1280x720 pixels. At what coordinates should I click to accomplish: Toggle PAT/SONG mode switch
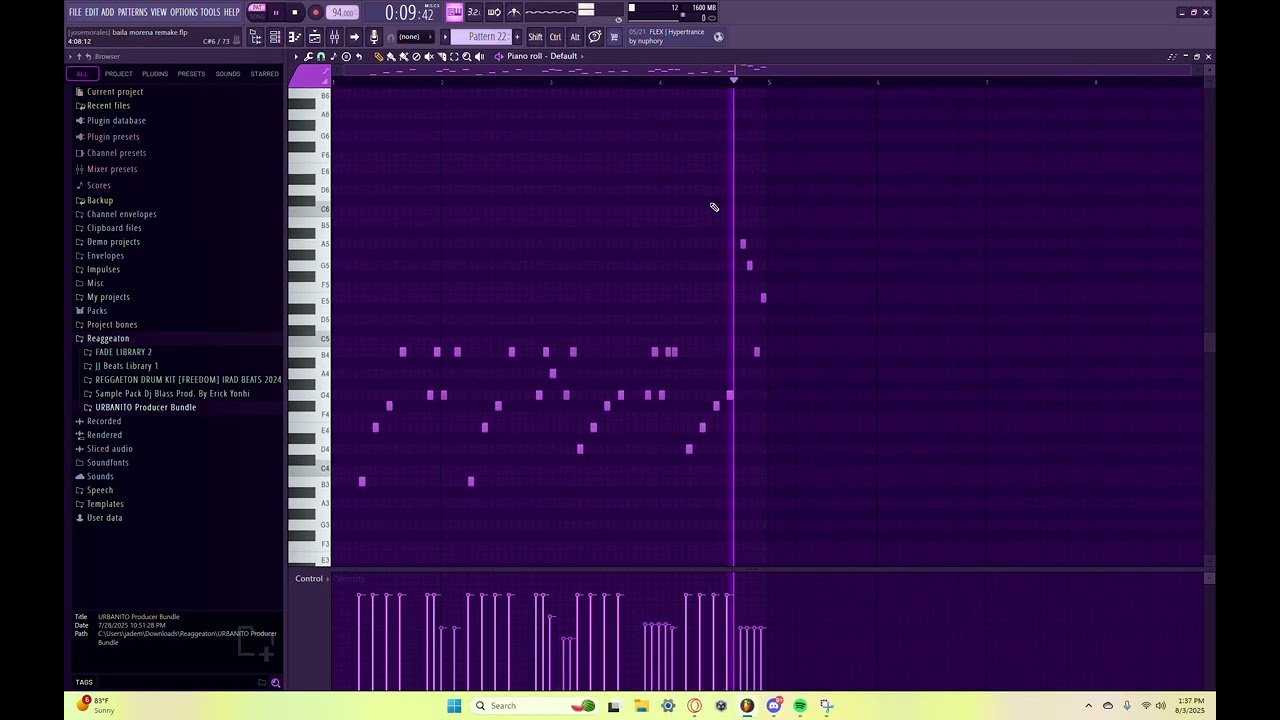(257, 12)
